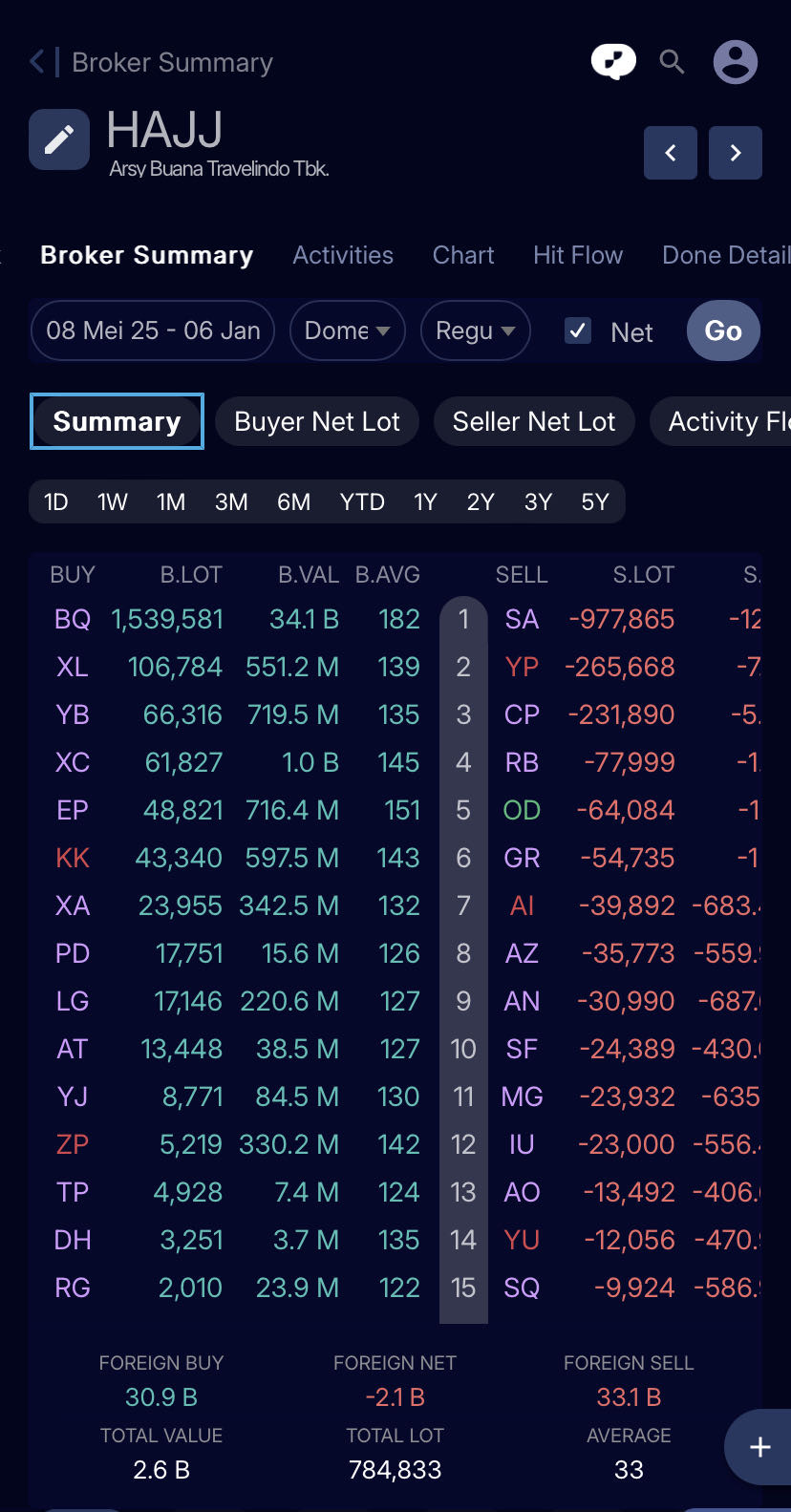791x1512 pixels.
Task: Toggle the Net checkbox
Action: pos(578,331)
